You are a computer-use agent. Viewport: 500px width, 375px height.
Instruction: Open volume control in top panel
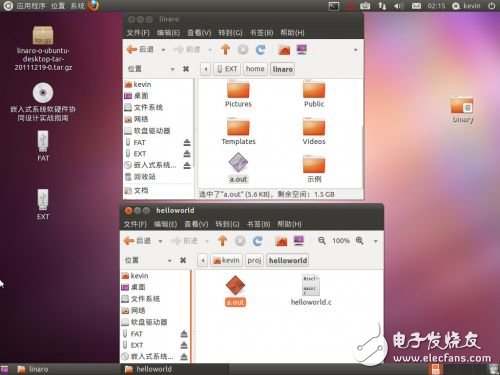(x=399, y=6)
